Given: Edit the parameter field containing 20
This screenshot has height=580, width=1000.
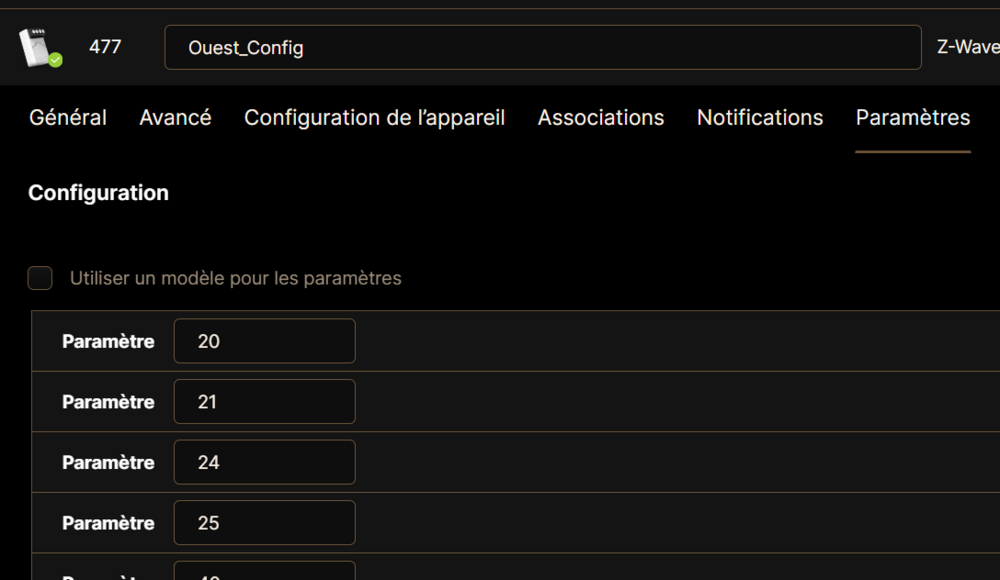Looking at the screenshot, I should pyautogui.click(x=265, y=341).
